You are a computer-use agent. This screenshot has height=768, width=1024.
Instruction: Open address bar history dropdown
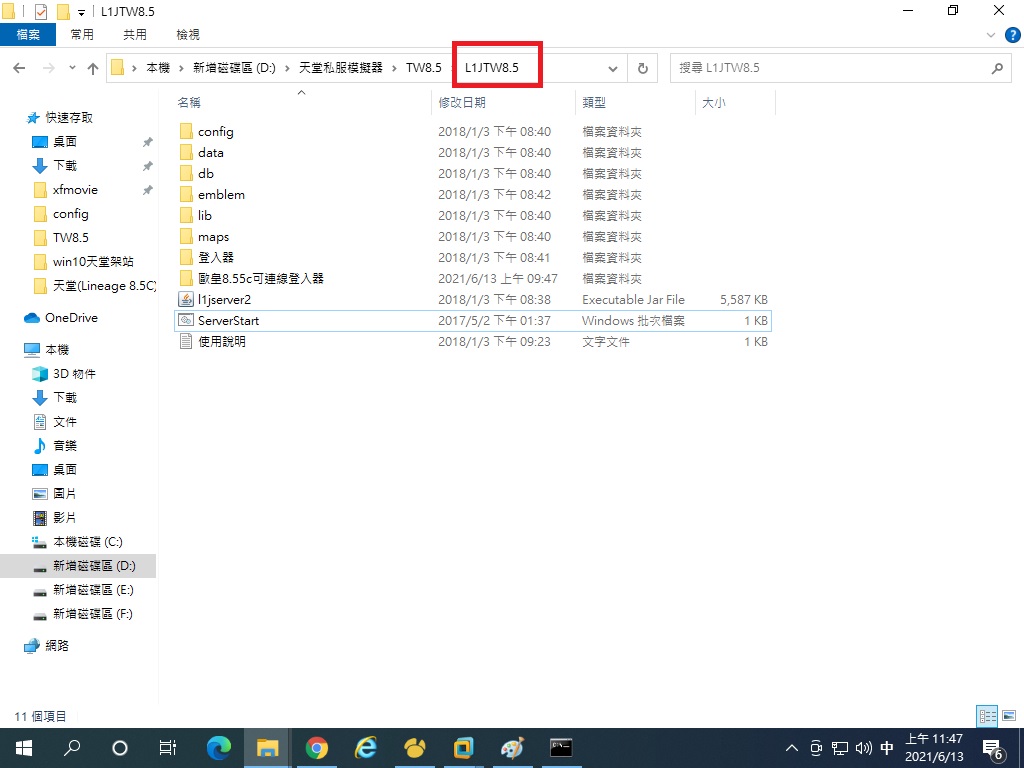click(613, 68)
